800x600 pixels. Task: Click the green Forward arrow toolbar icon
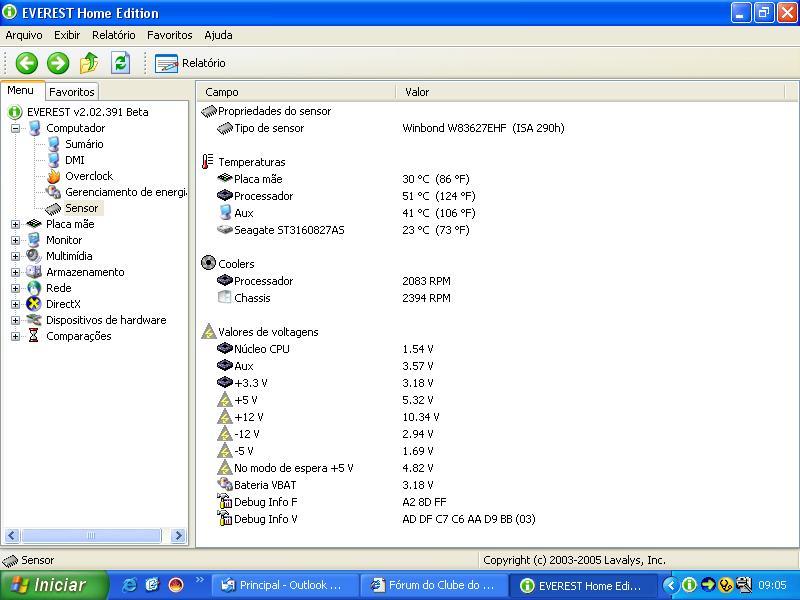pyautogui.click(x=58, y=63)
